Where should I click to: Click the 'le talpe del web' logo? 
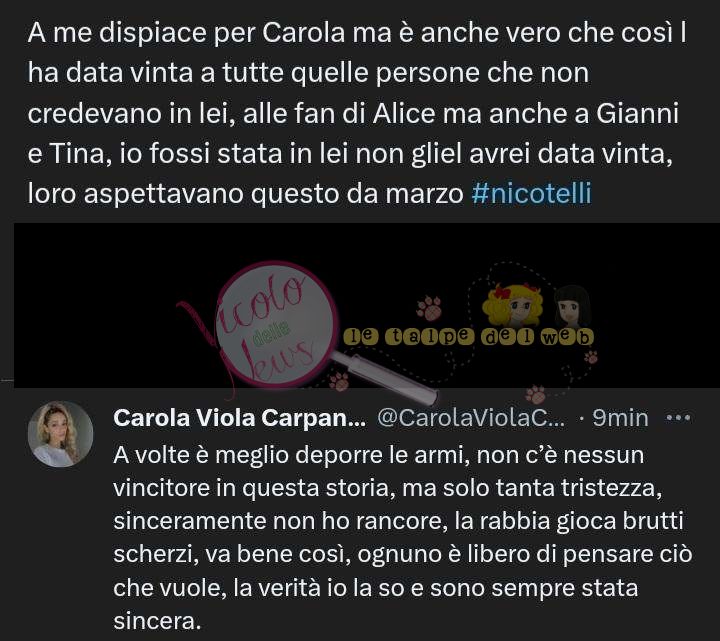(x=468, y=337)
